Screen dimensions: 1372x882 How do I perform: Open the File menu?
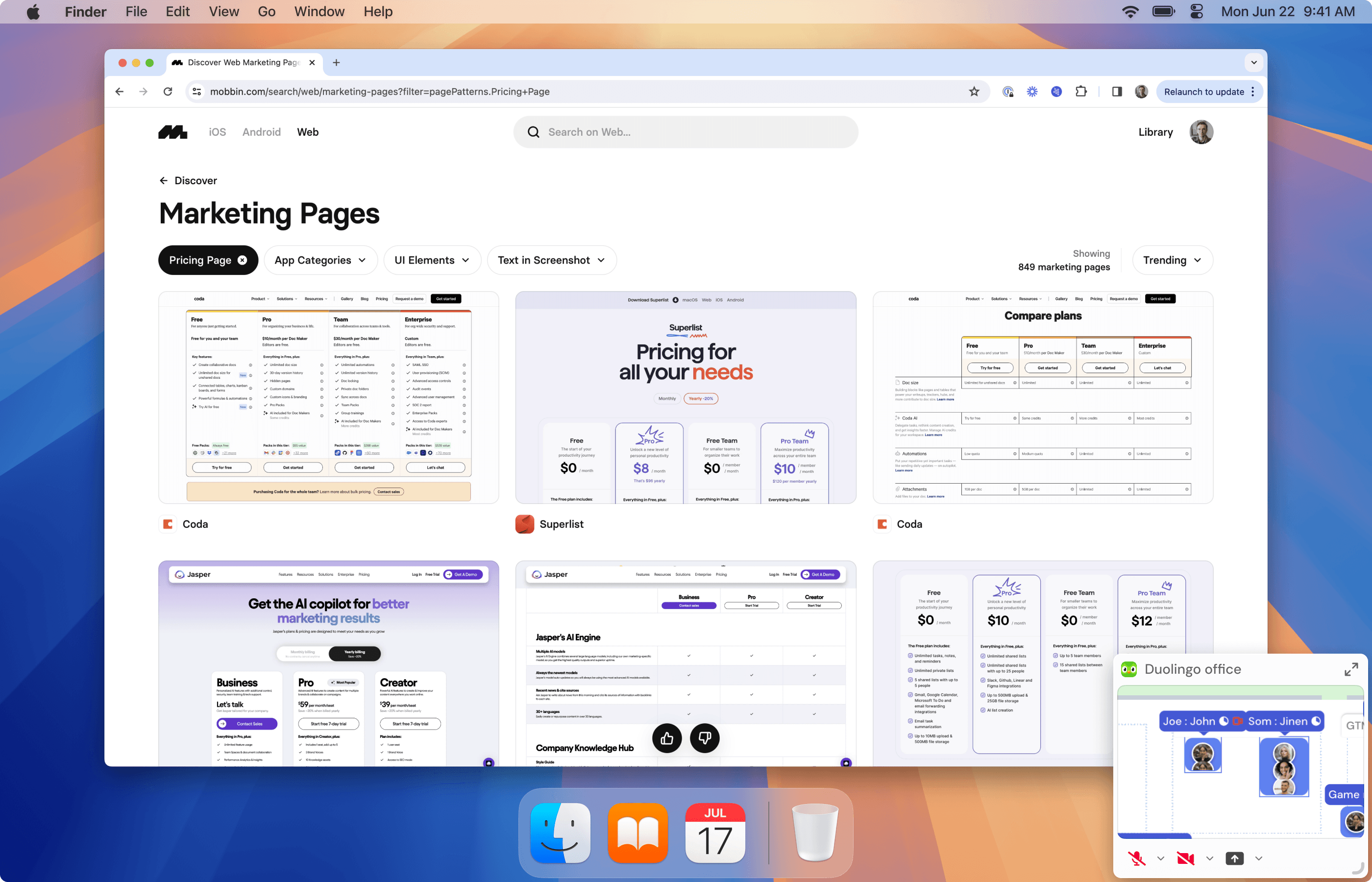[136, 11]
